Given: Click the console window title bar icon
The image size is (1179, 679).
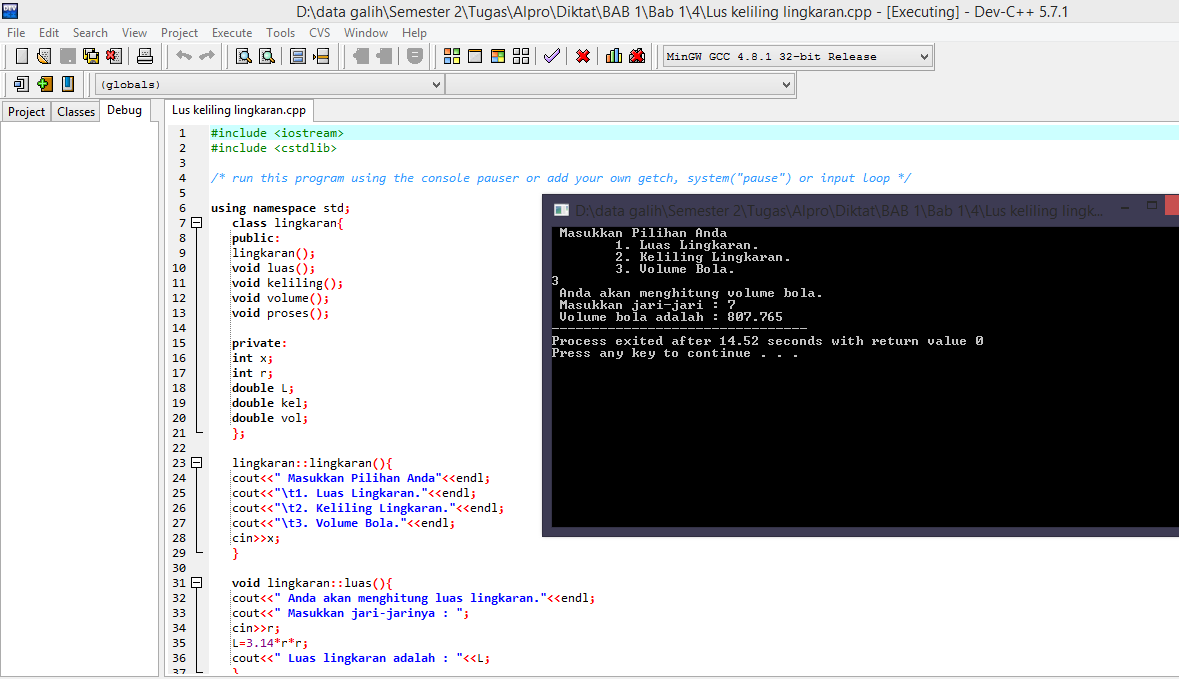Looking at the screenshot, I should [x=561, y=211].
